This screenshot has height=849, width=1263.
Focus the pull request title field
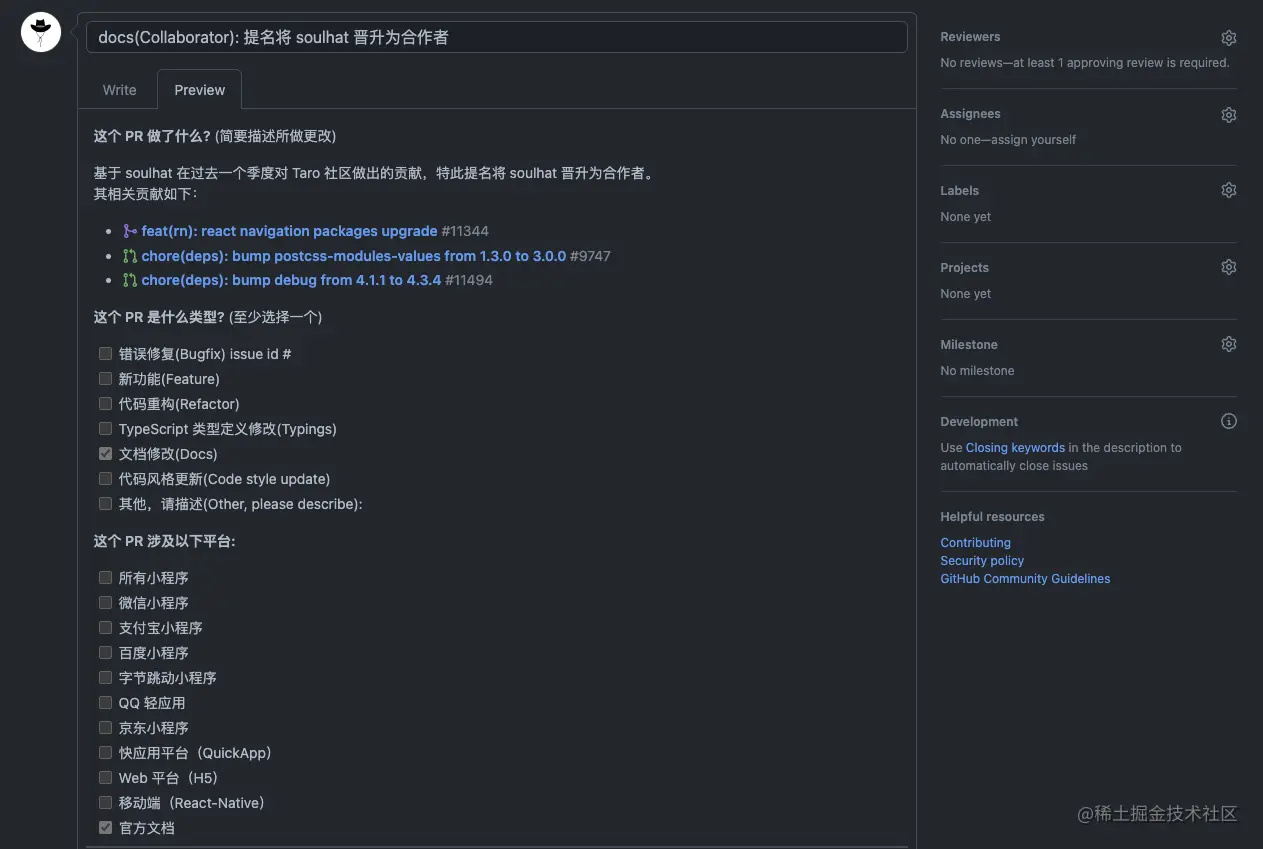tap(497, 37)
